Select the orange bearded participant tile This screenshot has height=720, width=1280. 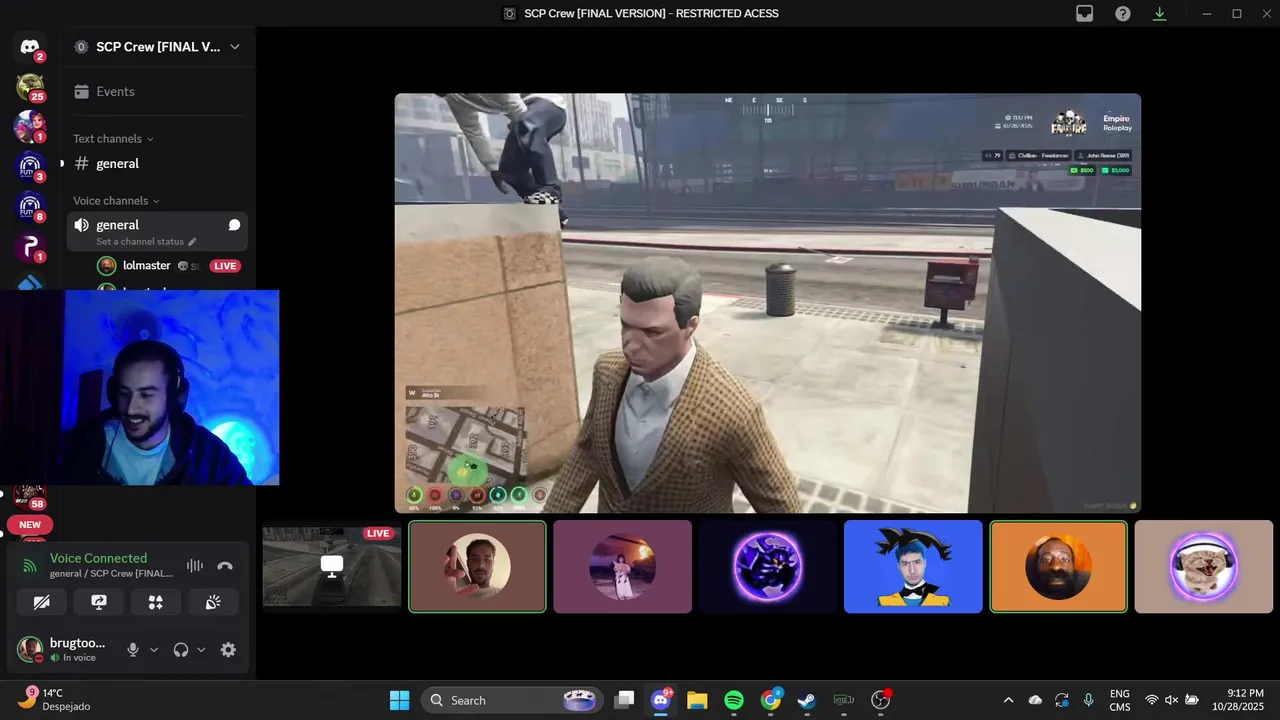(1058, 566)
